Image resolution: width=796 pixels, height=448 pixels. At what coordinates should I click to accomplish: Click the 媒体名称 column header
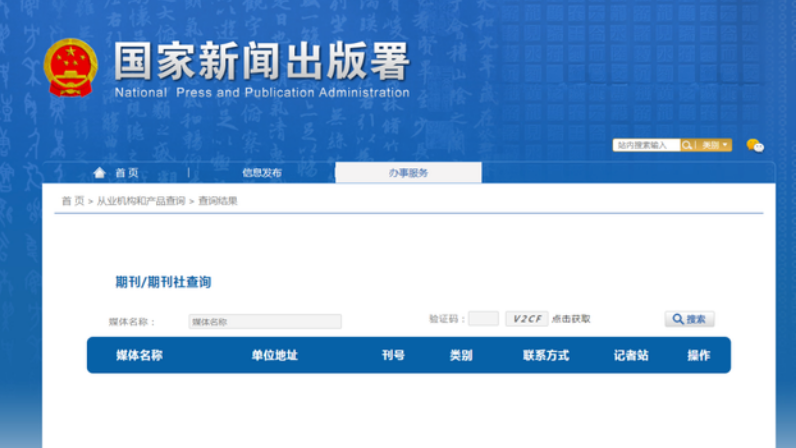[x=139, y=355]
